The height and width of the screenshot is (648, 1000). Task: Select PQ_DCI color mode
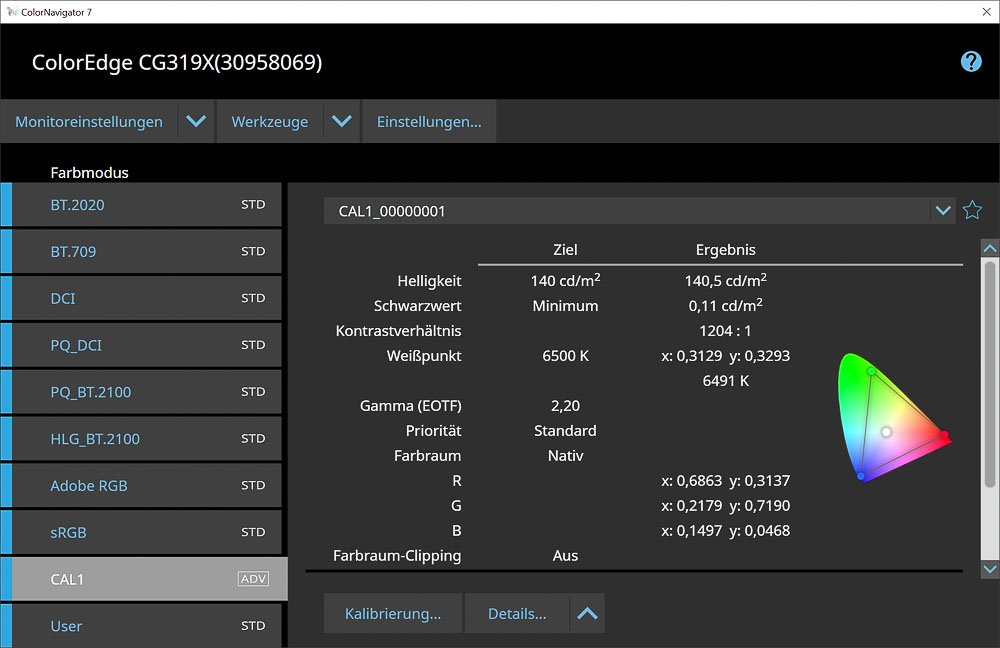pyautogui.click(x=141, y=345)
